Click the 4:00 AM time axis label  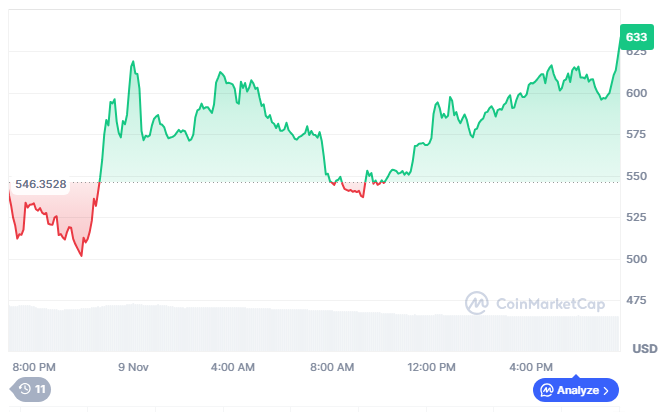point(233,367)
